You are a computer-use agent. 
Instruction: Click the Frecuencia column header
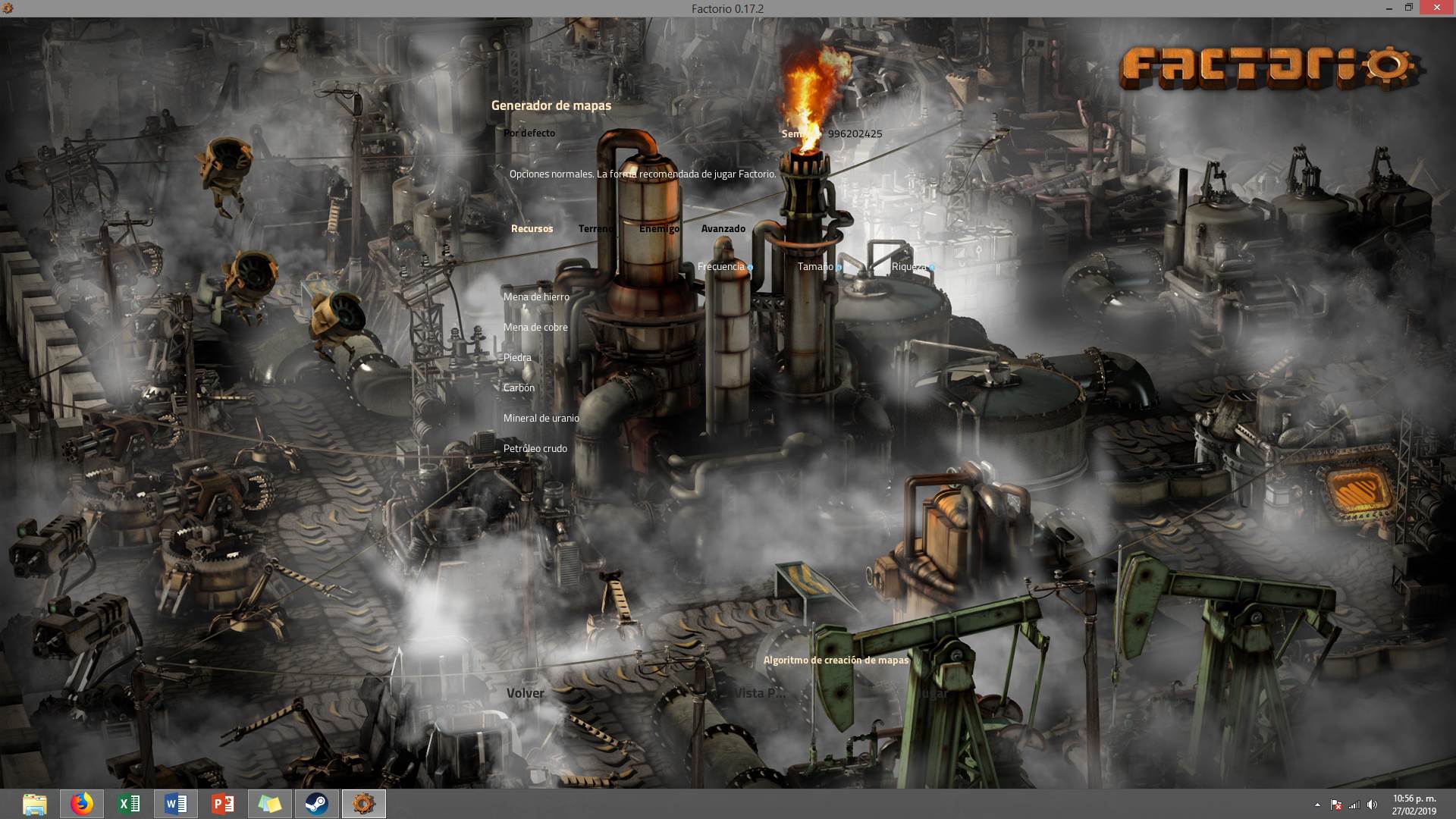click(x=720, y=266)
